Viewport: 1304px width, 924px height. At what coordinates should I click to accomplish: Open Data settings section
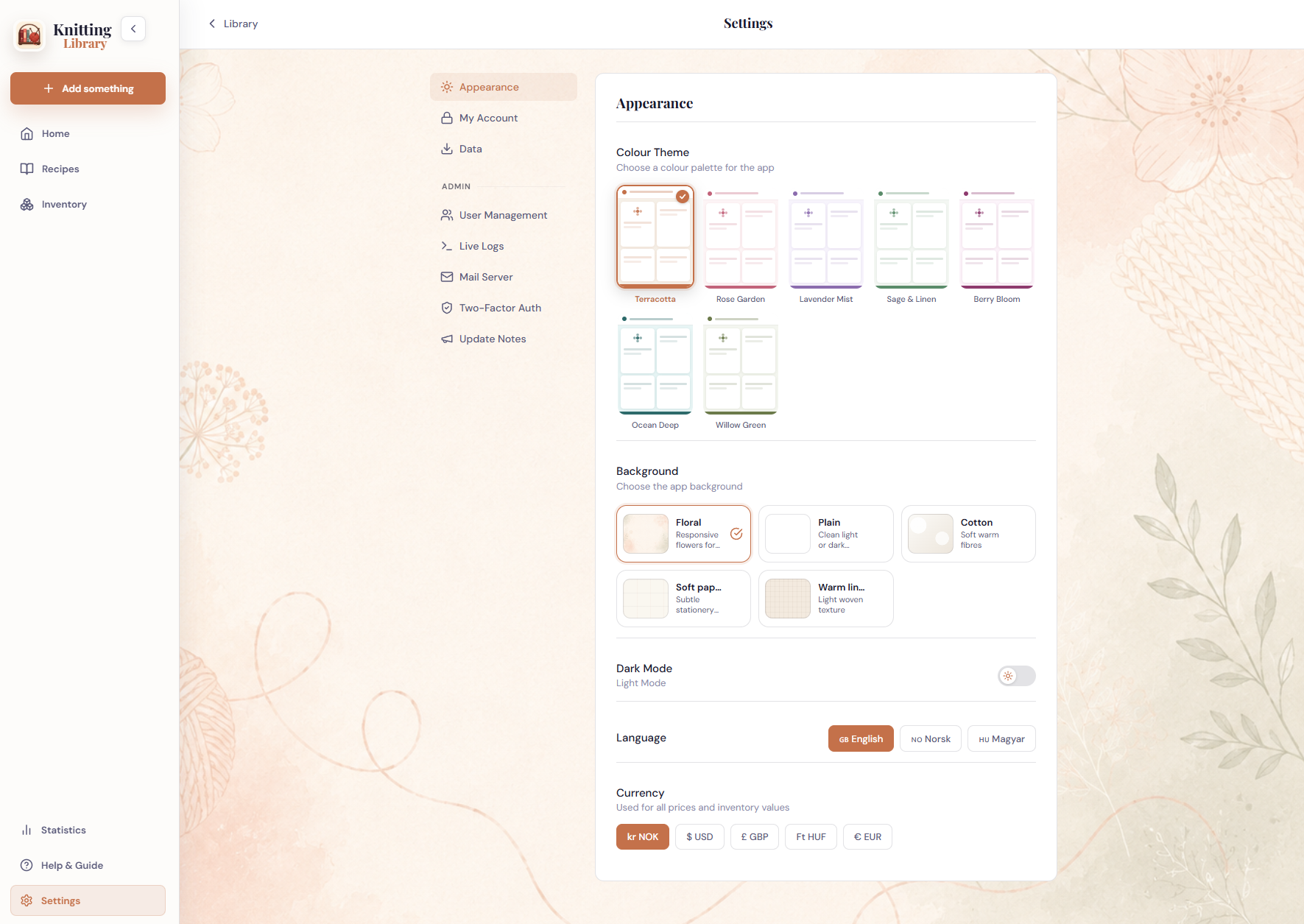click(504, 149)
